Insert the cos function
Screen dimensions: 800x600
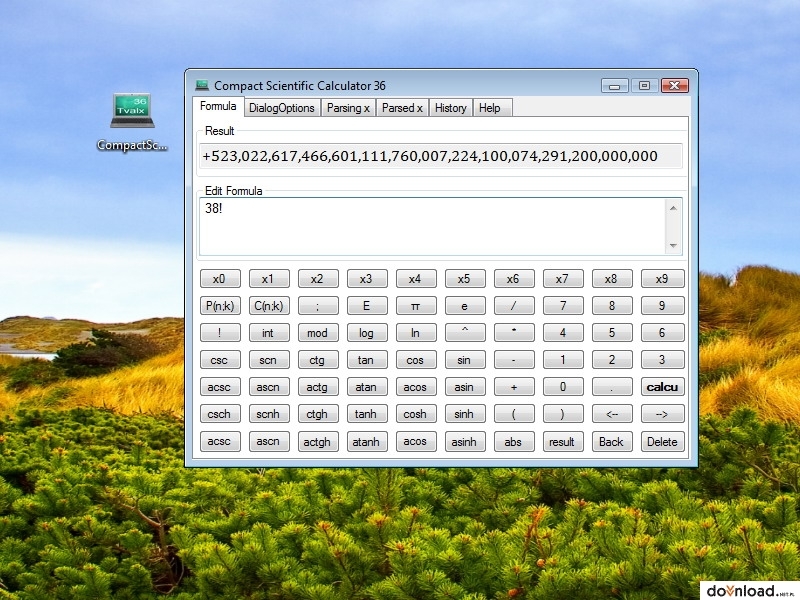(x=416, y=360)
